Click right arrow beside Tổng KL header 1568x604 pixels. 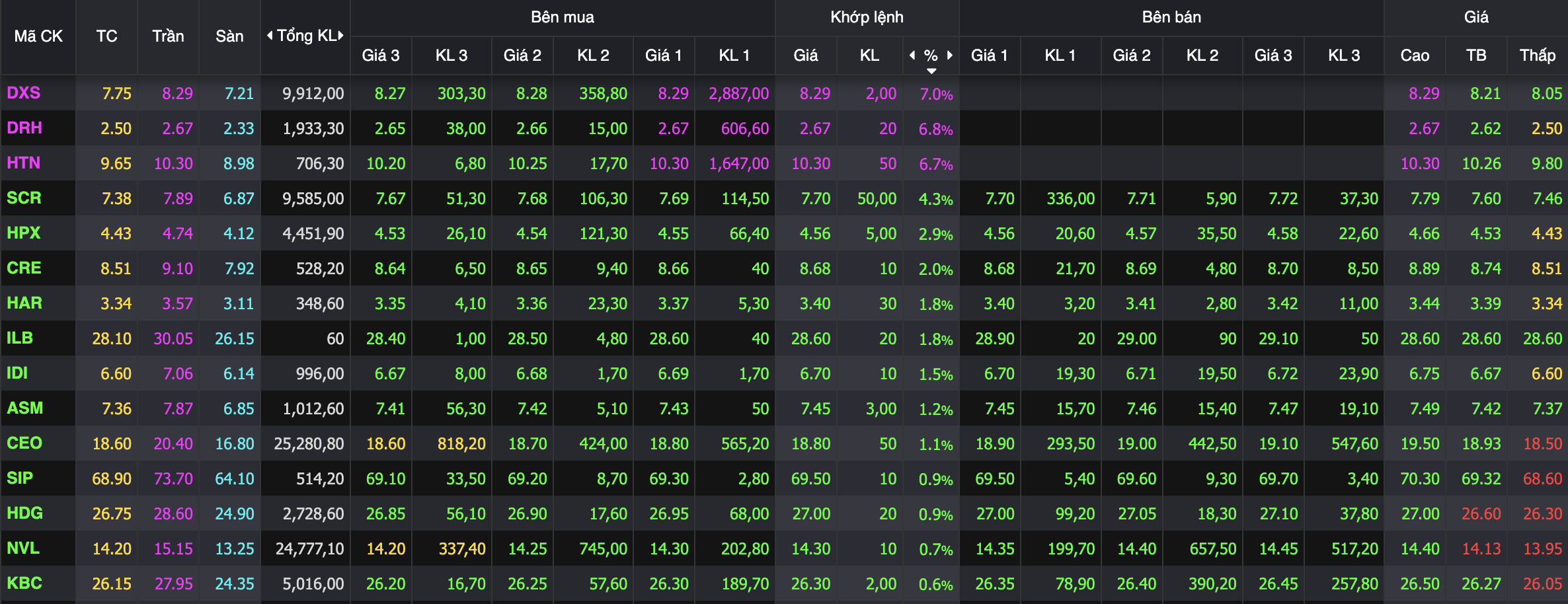(341, 36)
